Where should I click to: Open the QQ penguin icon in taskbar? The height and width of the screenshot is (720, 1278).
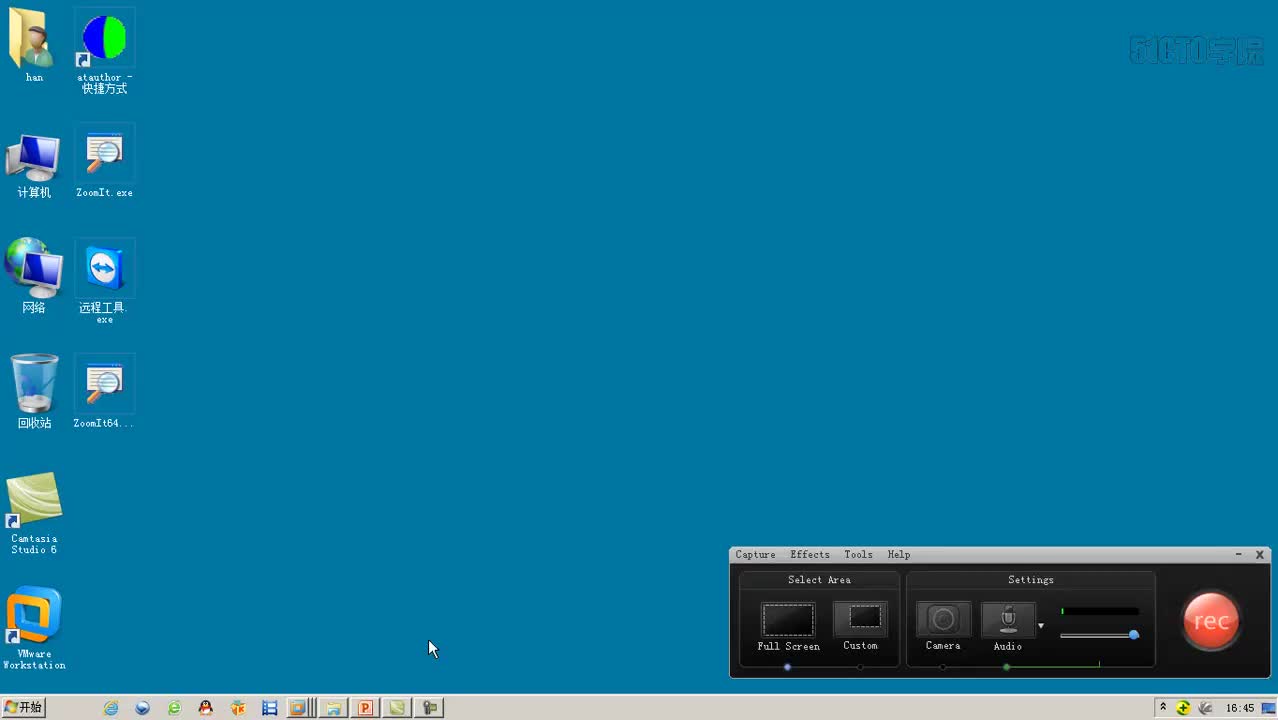[206, 708]
